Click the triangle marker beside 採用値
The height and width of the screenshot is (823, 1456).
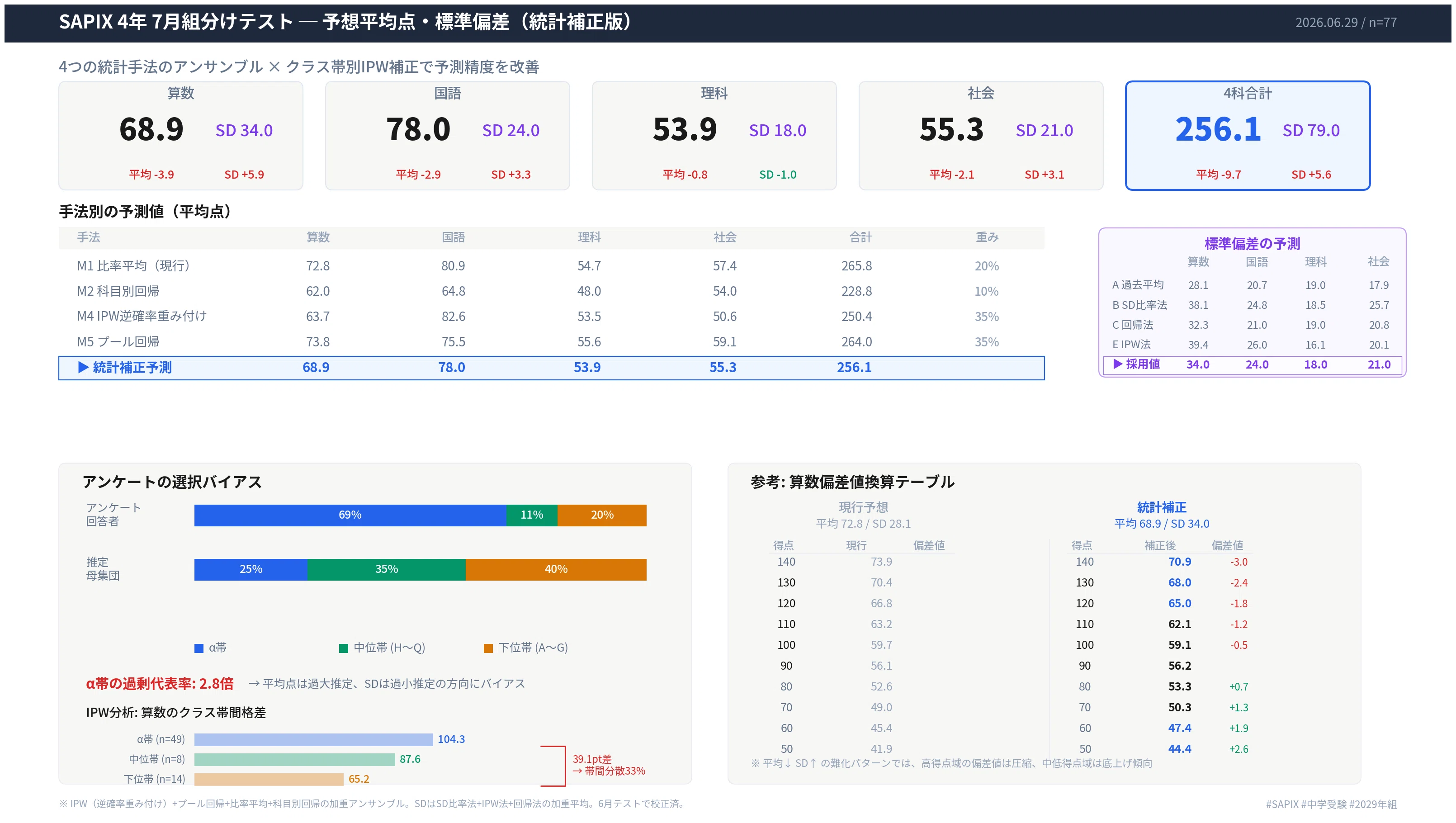point(1117,364)
